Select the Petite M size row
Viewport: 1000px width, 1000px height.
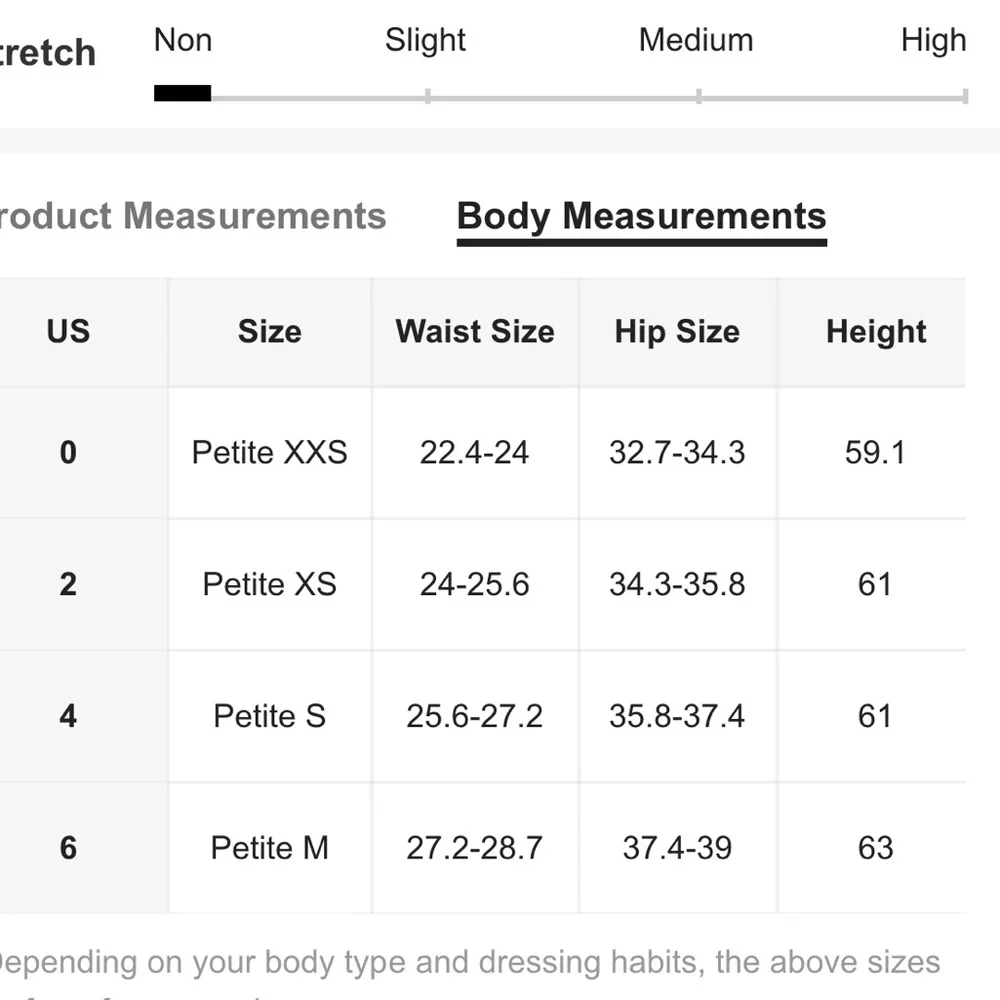point(269,848)
